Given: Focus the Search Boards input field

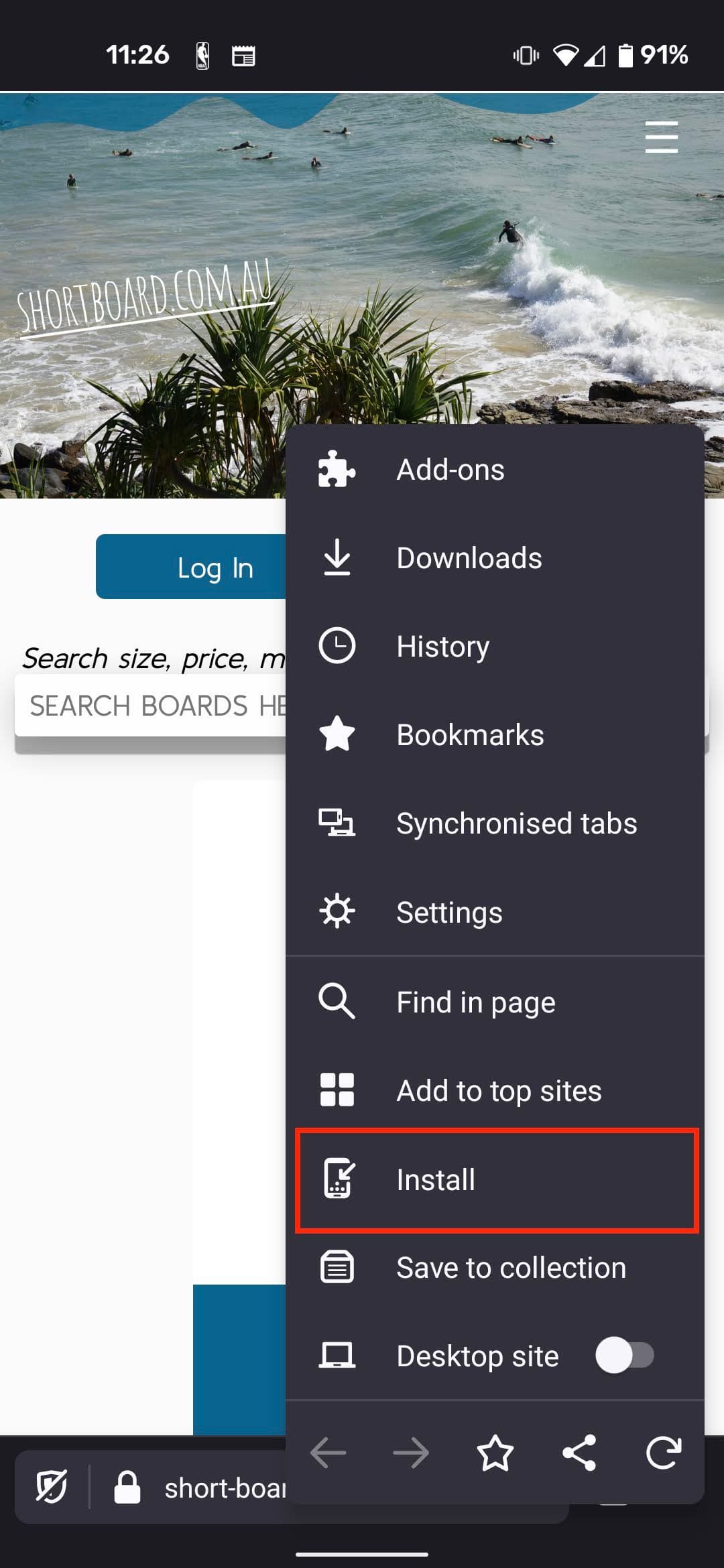Looking at the screenshot, I should point(151,706).
